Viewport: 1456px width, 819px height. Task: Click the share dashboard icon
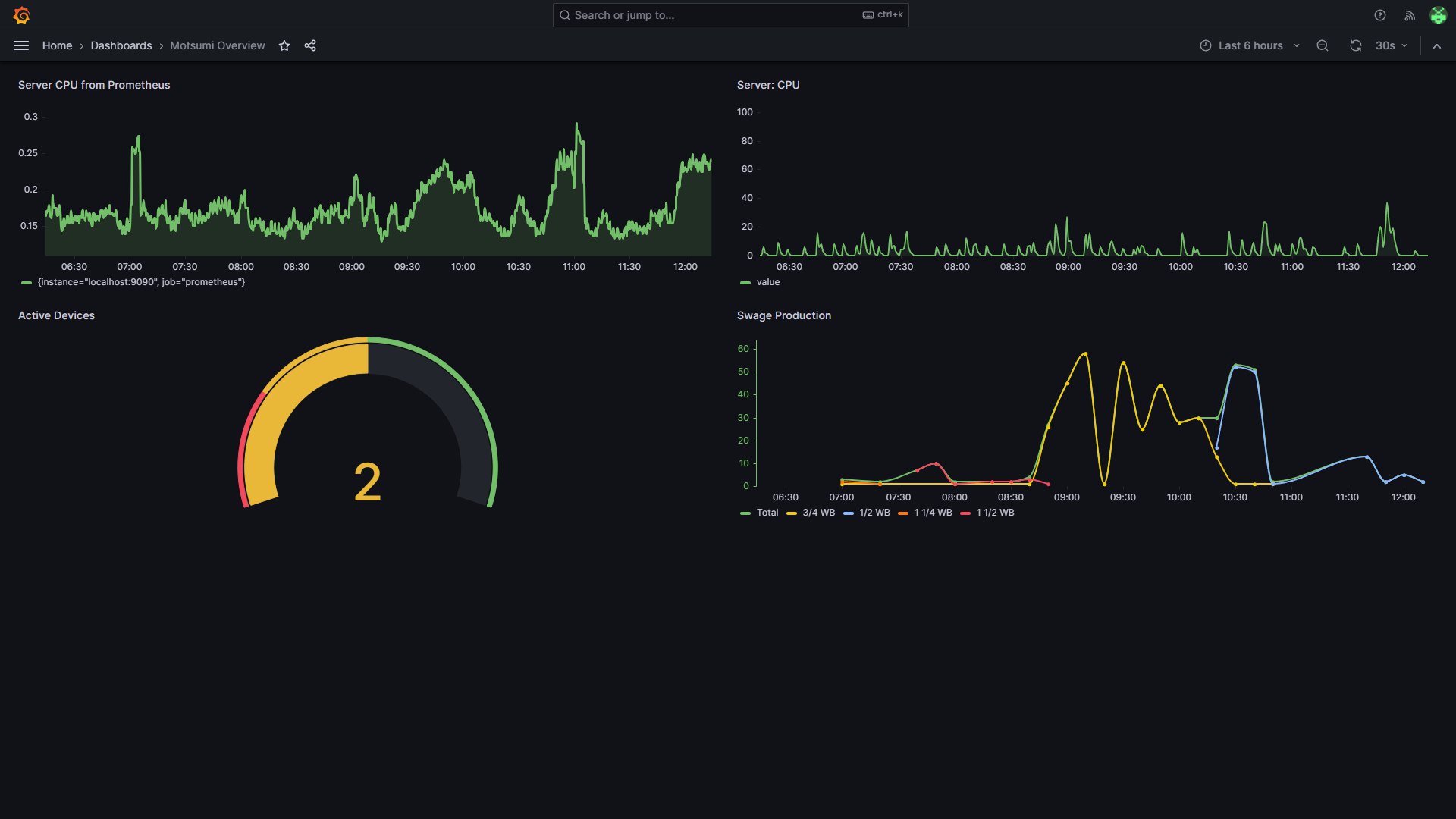click(x=310, y=45)
